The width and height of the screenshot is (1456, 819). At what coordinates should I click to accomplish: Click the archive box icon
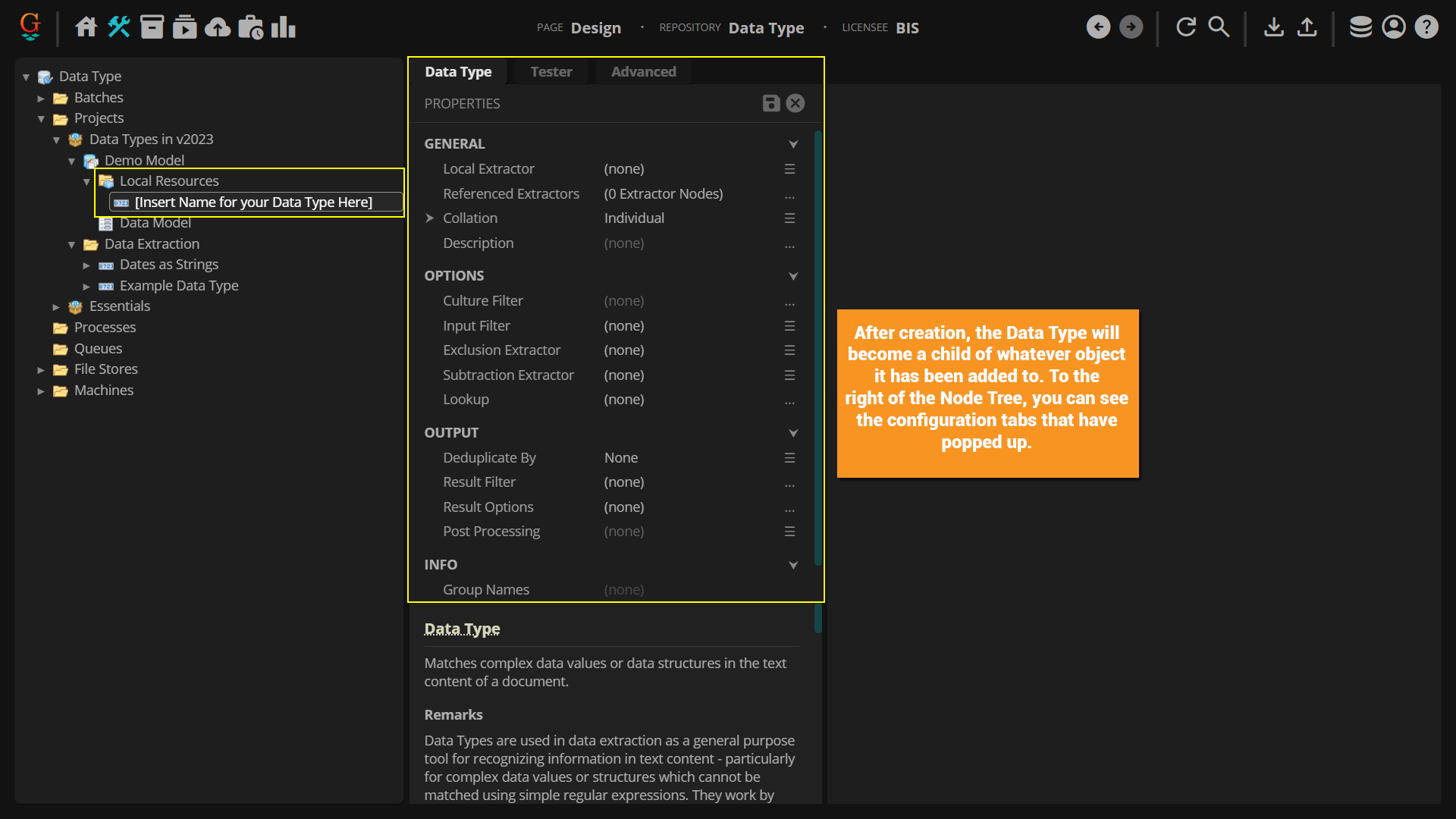coord(152,27)
